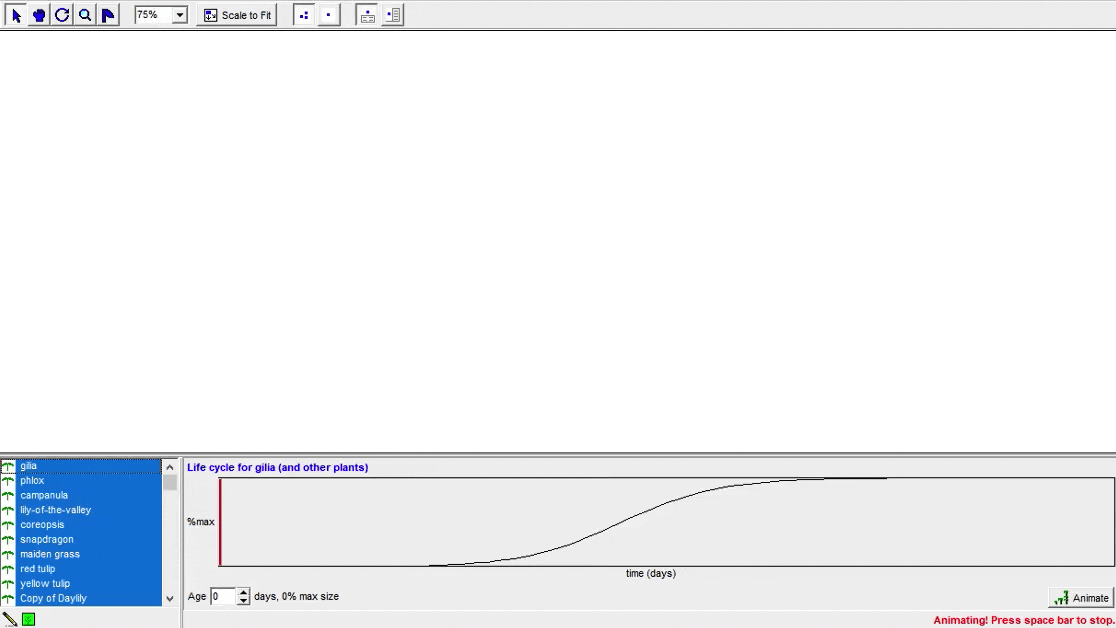
Task: Click inside the Age input field
Action: coord(221,596)
